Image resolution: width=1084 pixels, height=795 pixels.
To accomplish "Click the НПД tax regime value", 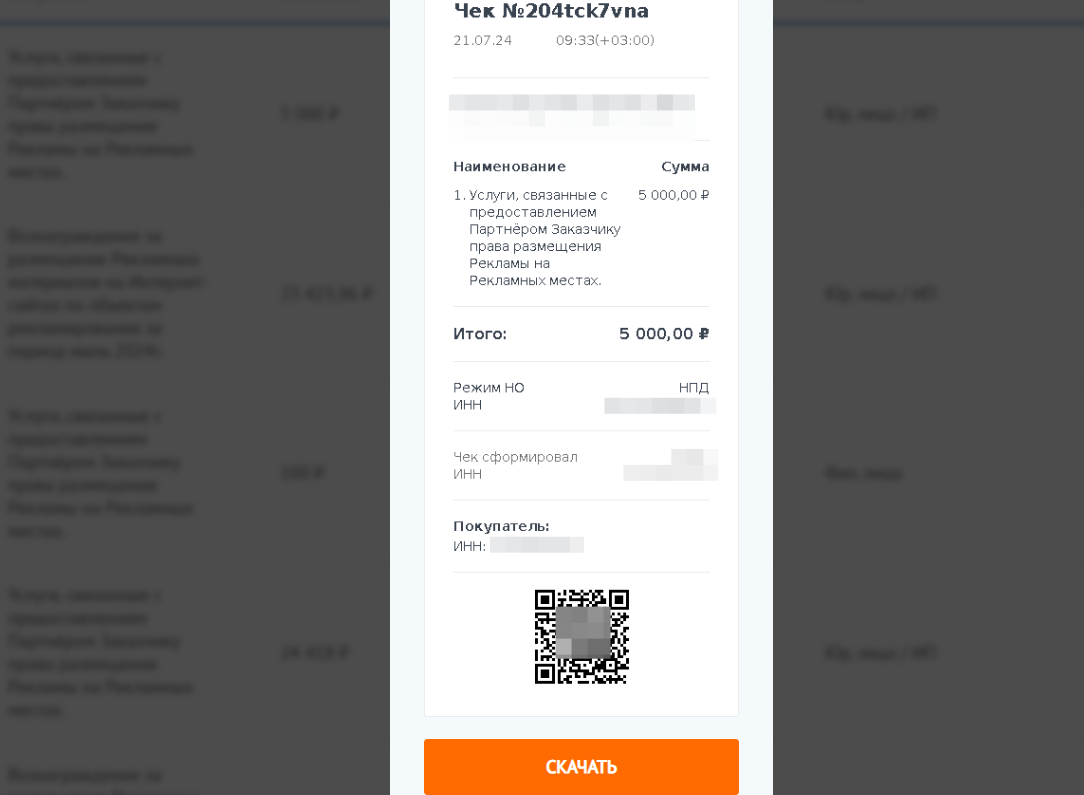I will tap(694, 388).
